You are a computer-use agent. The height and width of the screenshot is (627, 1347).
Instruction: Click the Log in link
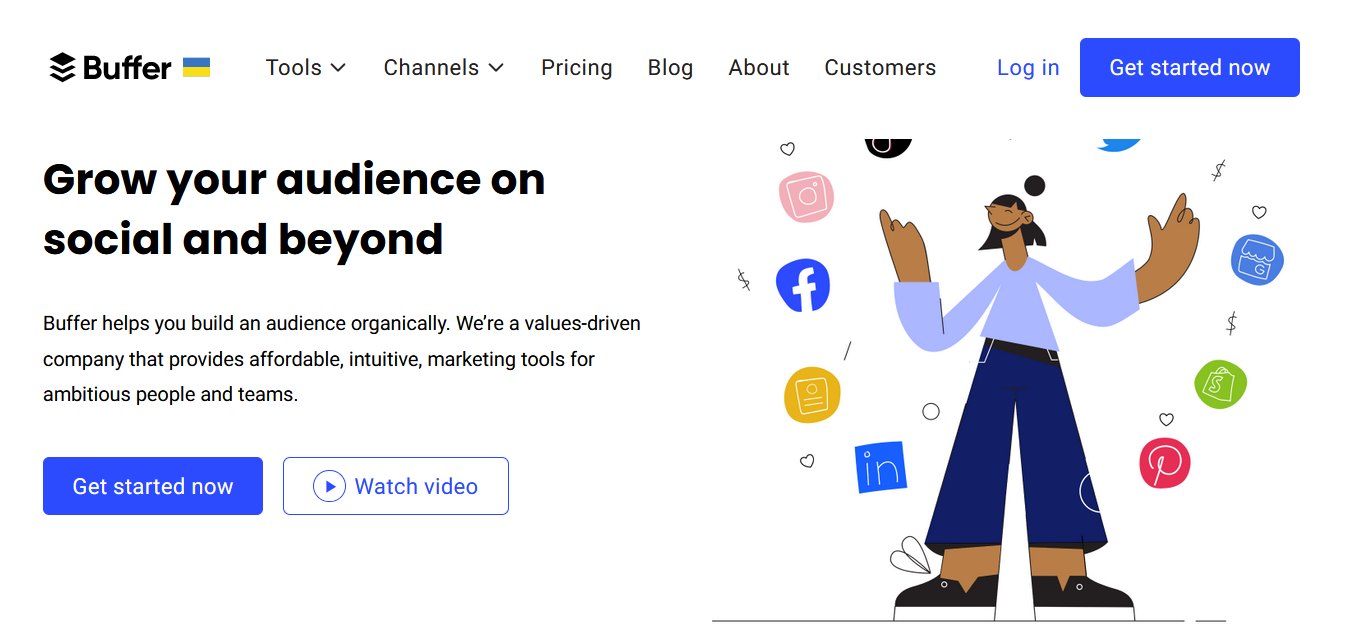[1028, 68]
